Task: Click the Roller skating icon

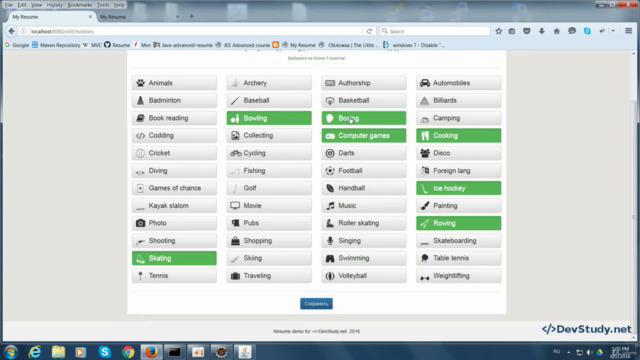Action: (x=330, y=223)
